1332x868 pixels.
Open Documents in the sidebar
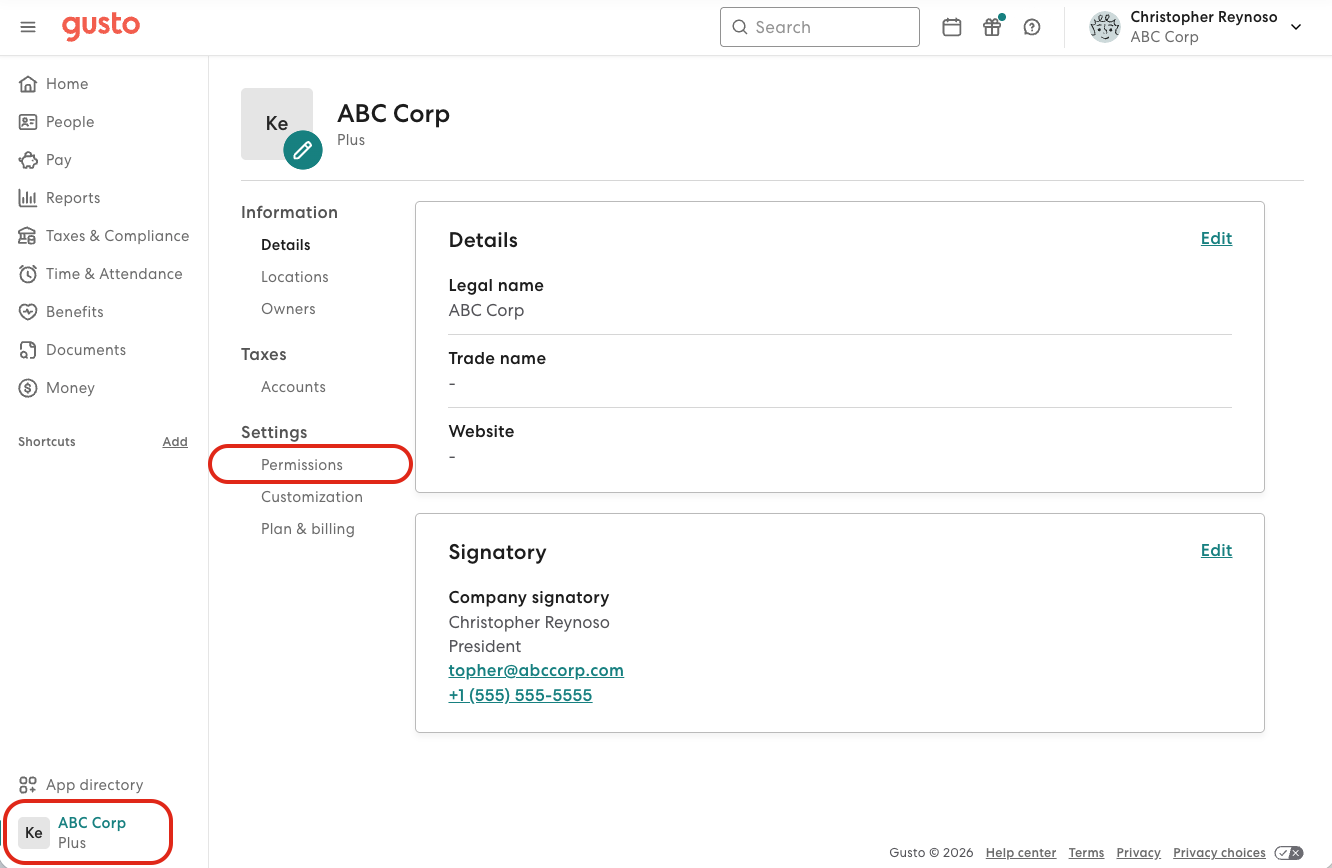pyautogui.click(x=72, y=350)
